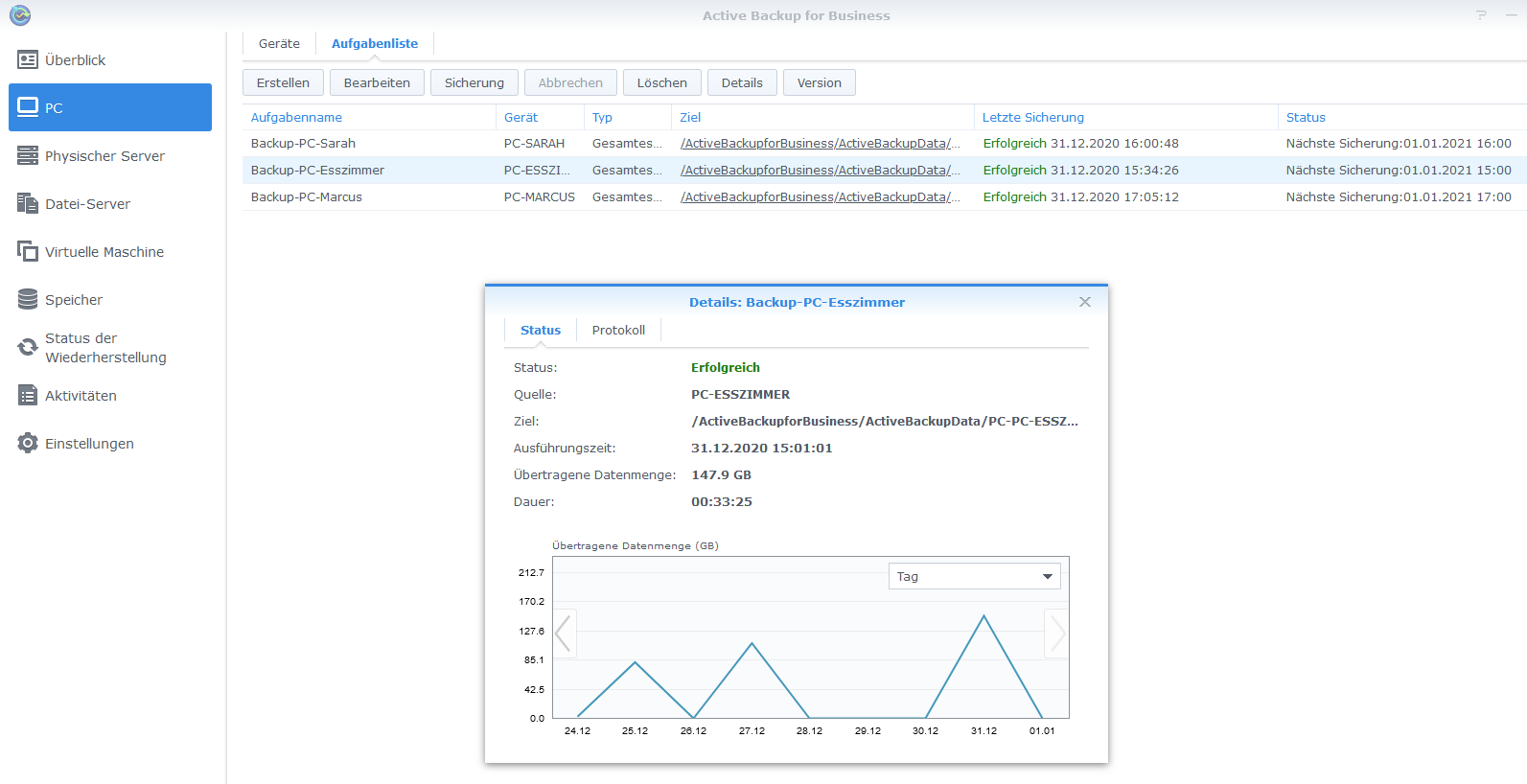Sort by the Gerät column header
The height and width of the screenshot is (784, 1527).
[x=521, y=117]
